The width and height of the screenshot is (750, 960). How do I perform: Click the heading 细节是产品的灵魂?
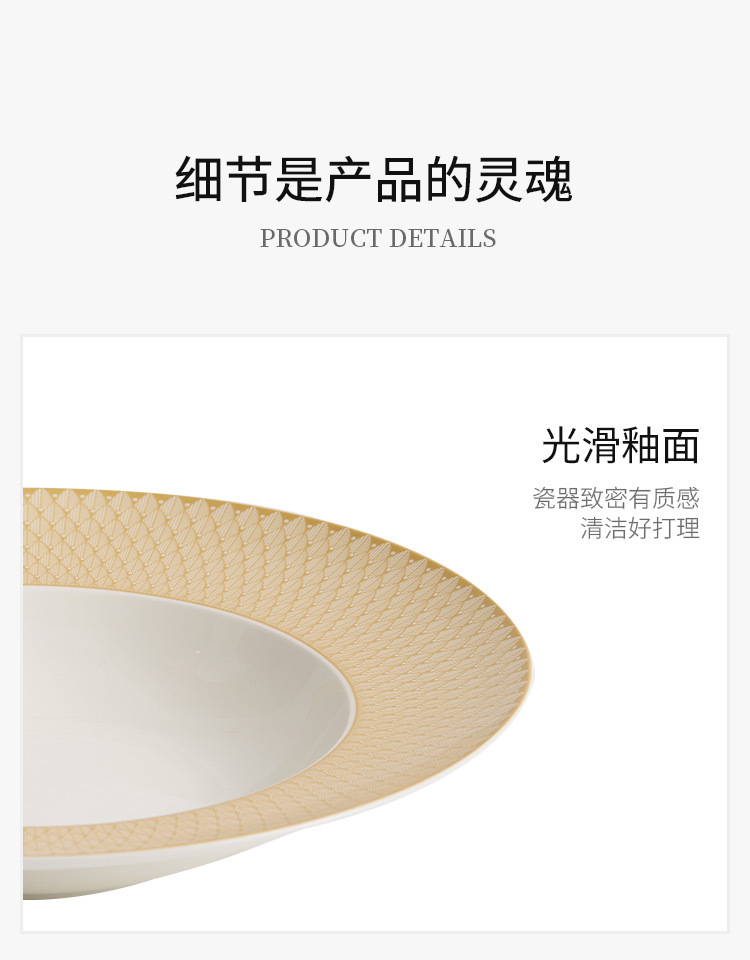(374, 179)
